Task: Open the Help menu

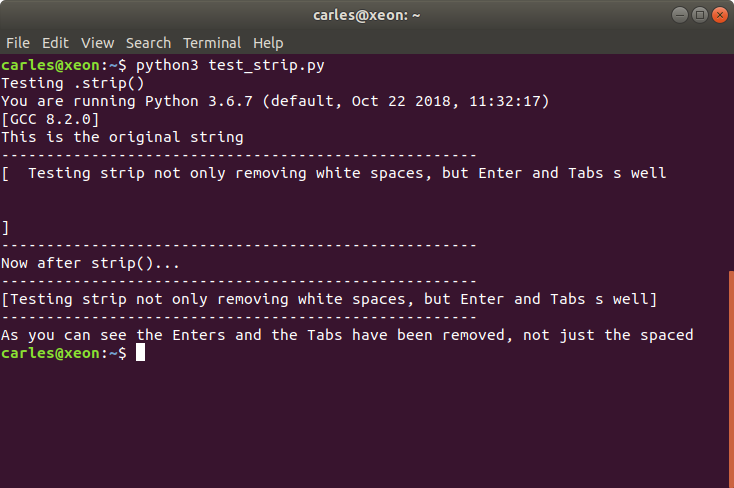Action: click(x=268, y=43)
